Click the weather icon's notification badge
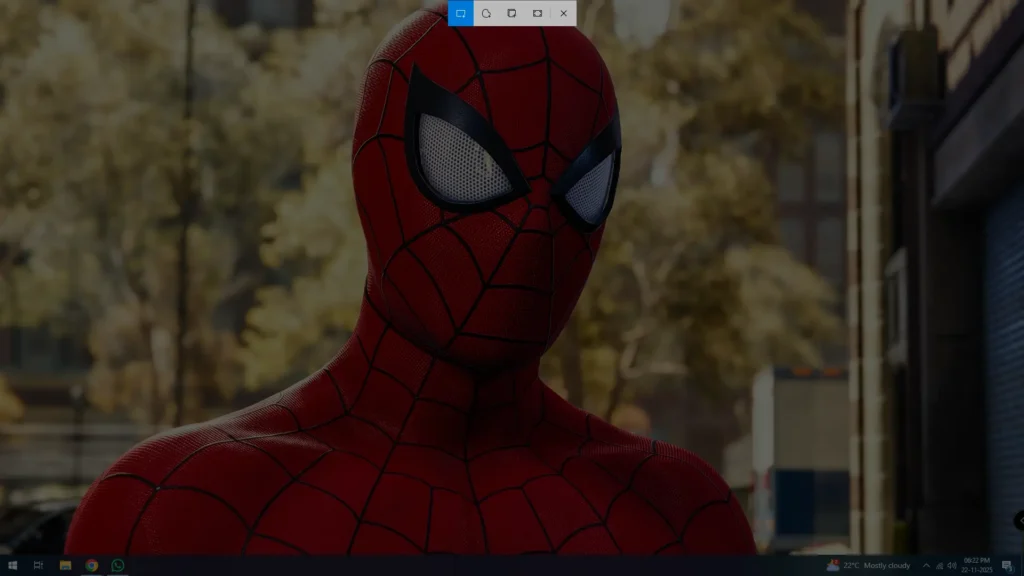Viewport: 1024px width, 576px height. (x=835, y=560)
